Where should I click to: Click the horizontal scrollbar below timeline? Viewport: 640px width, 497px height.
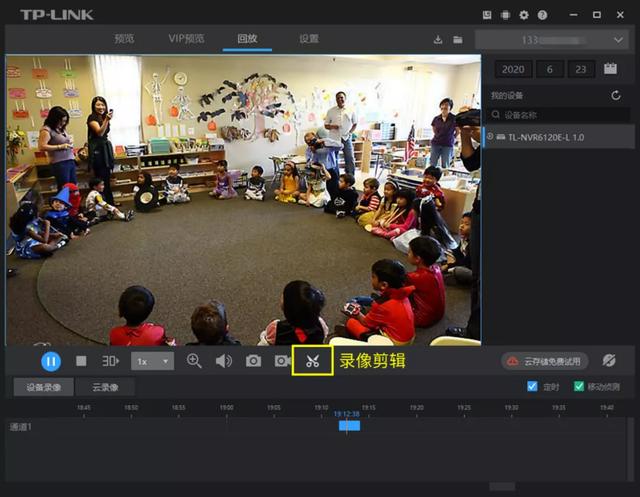click(x=502, y=486)
